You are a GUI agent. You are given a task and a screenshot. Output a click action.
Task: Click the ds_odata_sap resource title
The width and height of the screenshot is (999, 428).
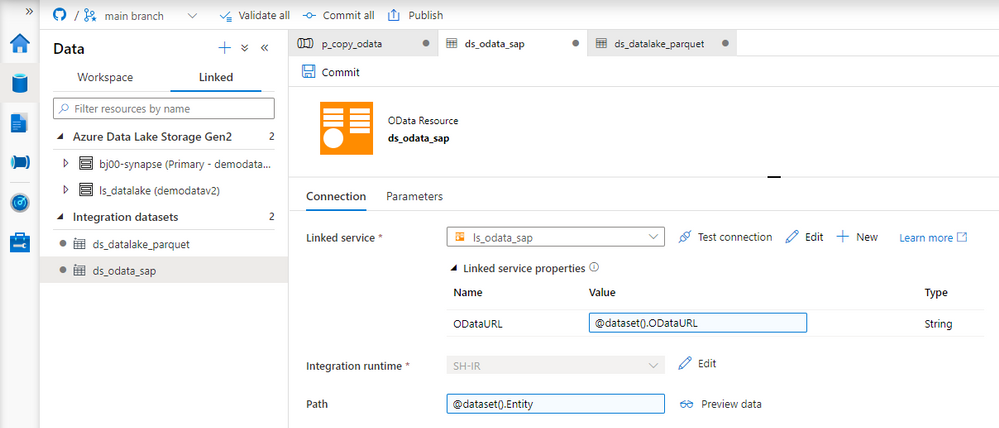[419, 138]
